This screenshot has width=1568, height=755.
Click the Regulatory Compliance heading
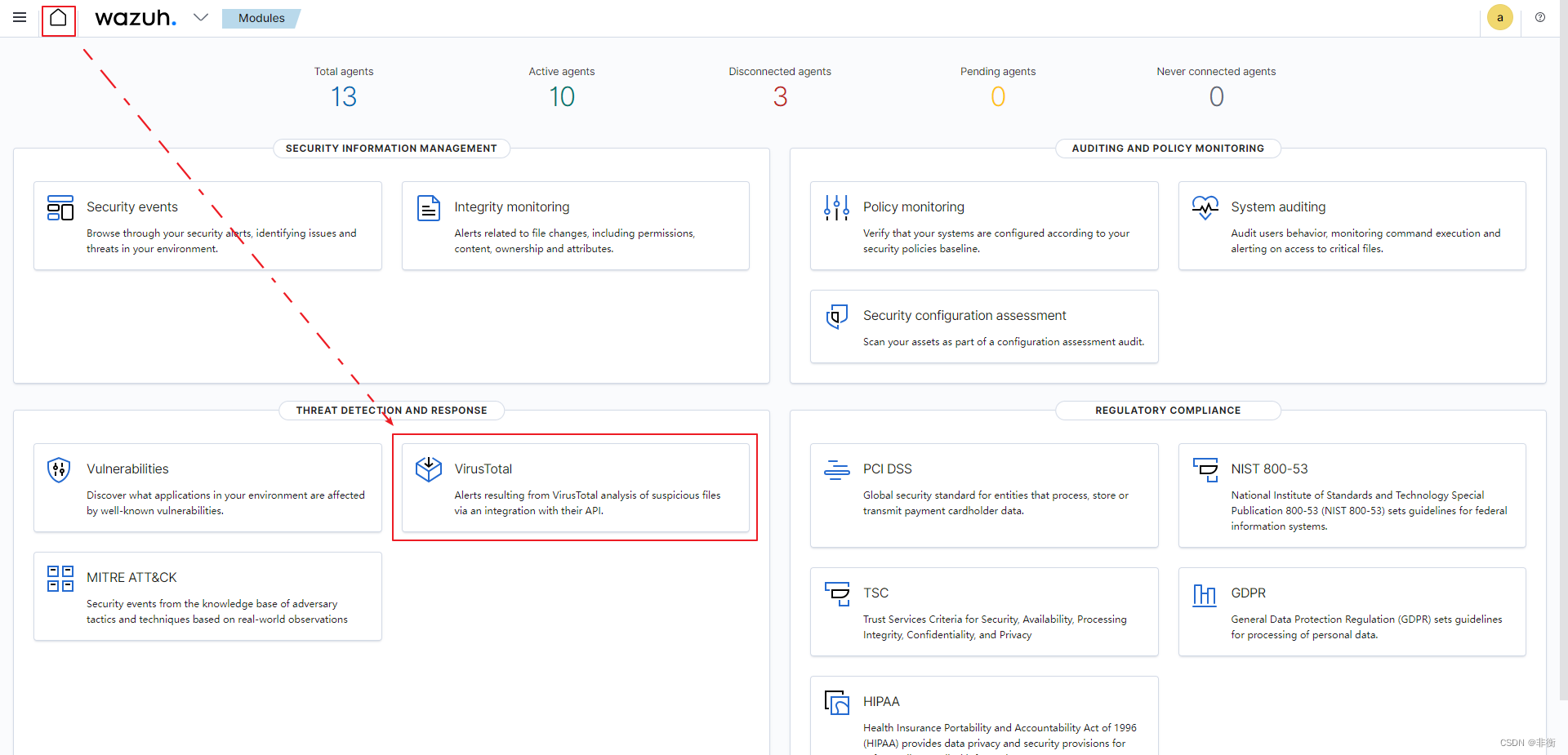tap(1168, 411)
